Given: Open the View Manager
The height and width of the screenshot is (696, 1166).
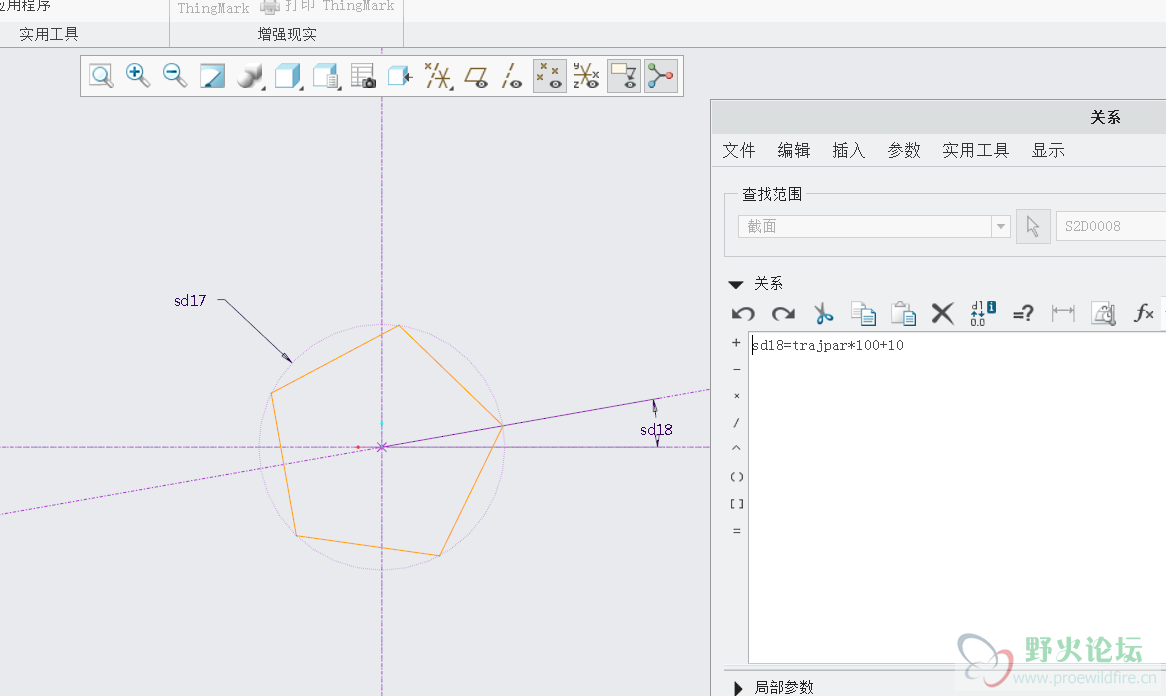Looking at the screenshot, I should coord(326,76).
